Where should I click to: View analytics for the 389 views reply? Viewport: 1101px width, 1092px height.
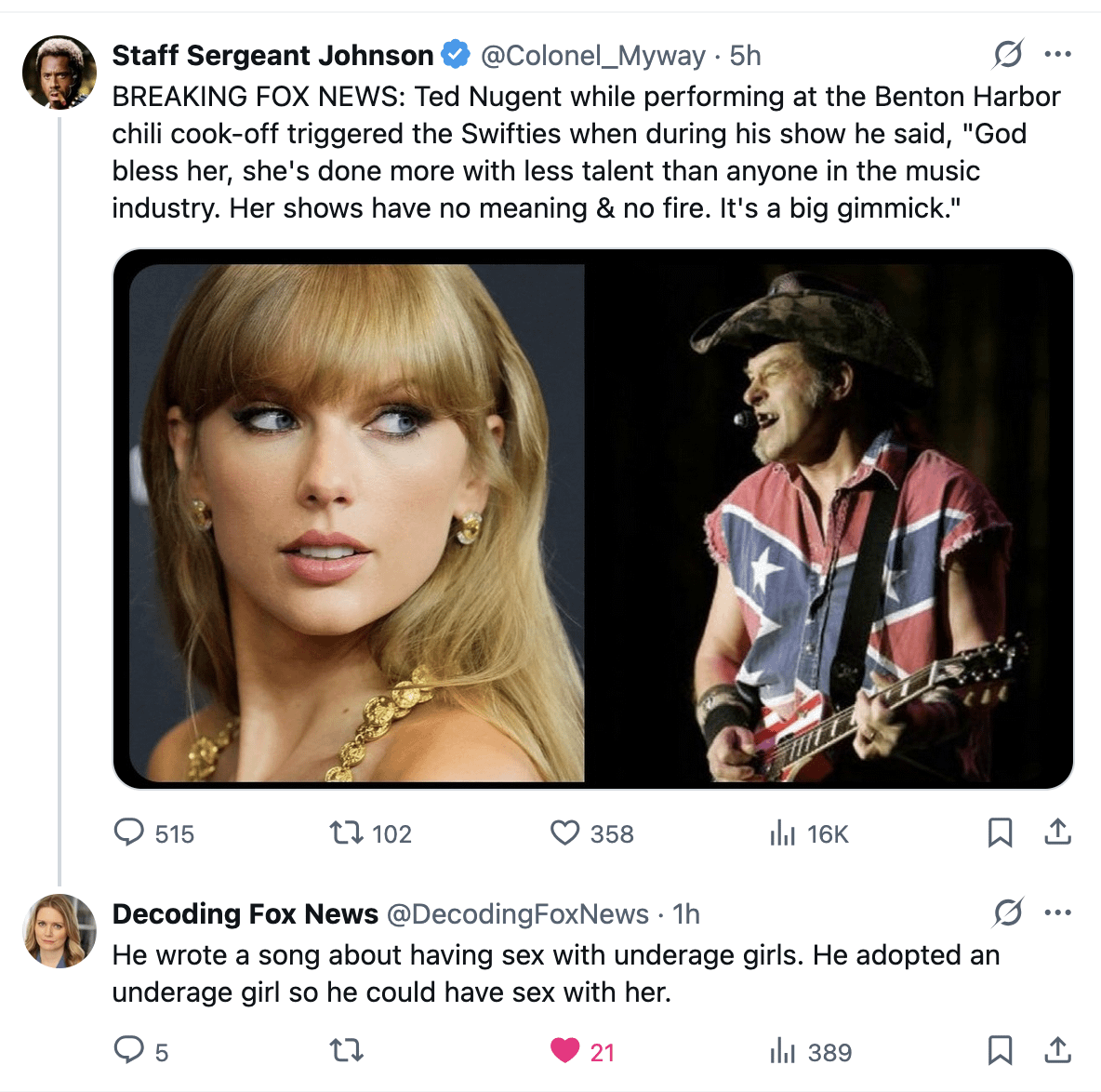(x=783, y=1052)
